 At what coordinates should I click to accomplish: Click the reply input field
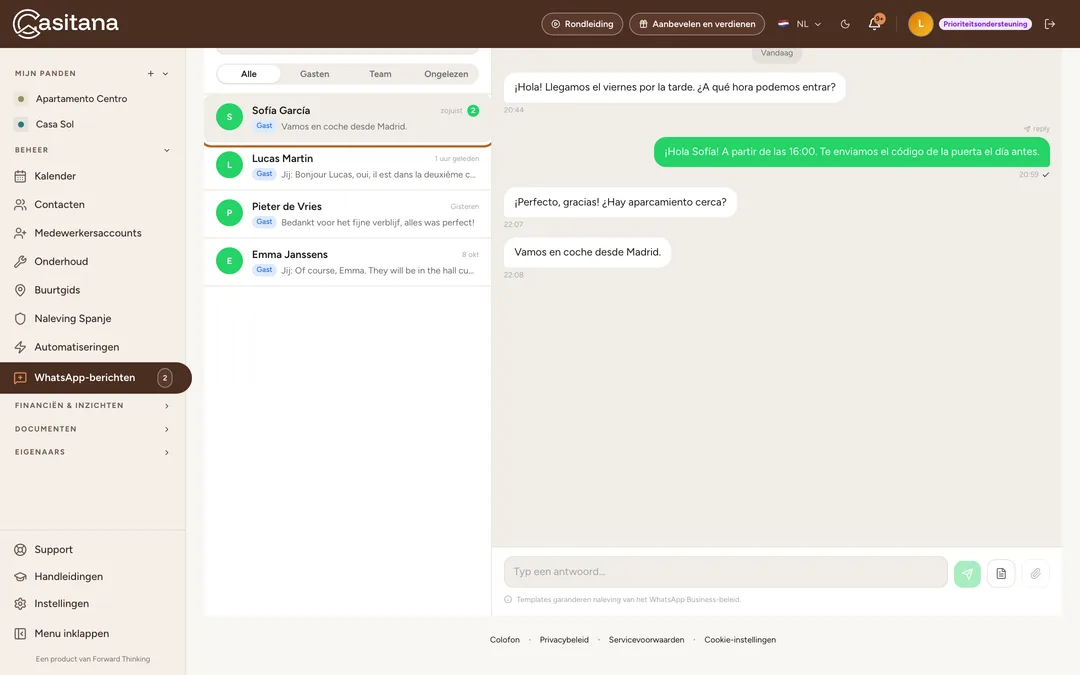click(725, 572)
